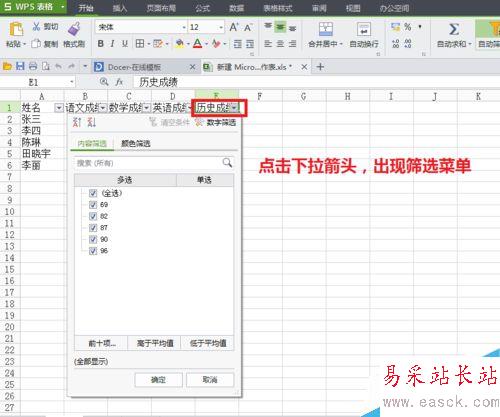Switch to 内容筛选 tab
Screen dimensions: 500x417
(x=92, y=143)
